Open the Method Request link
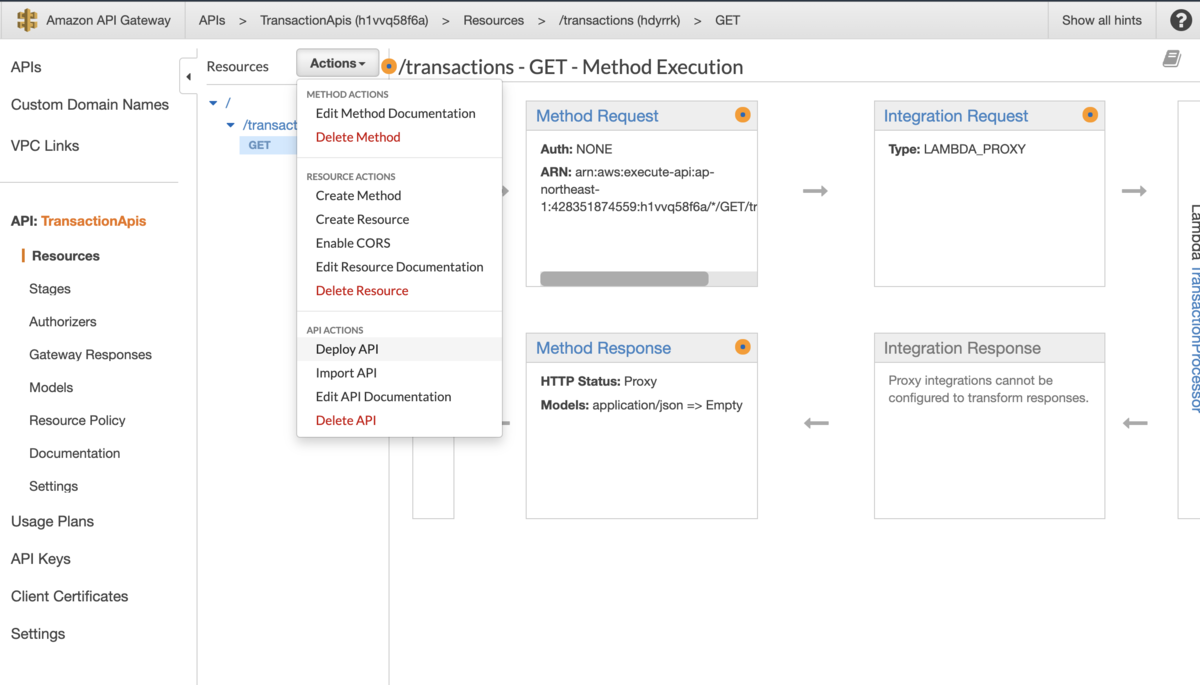 coord(597,116)
